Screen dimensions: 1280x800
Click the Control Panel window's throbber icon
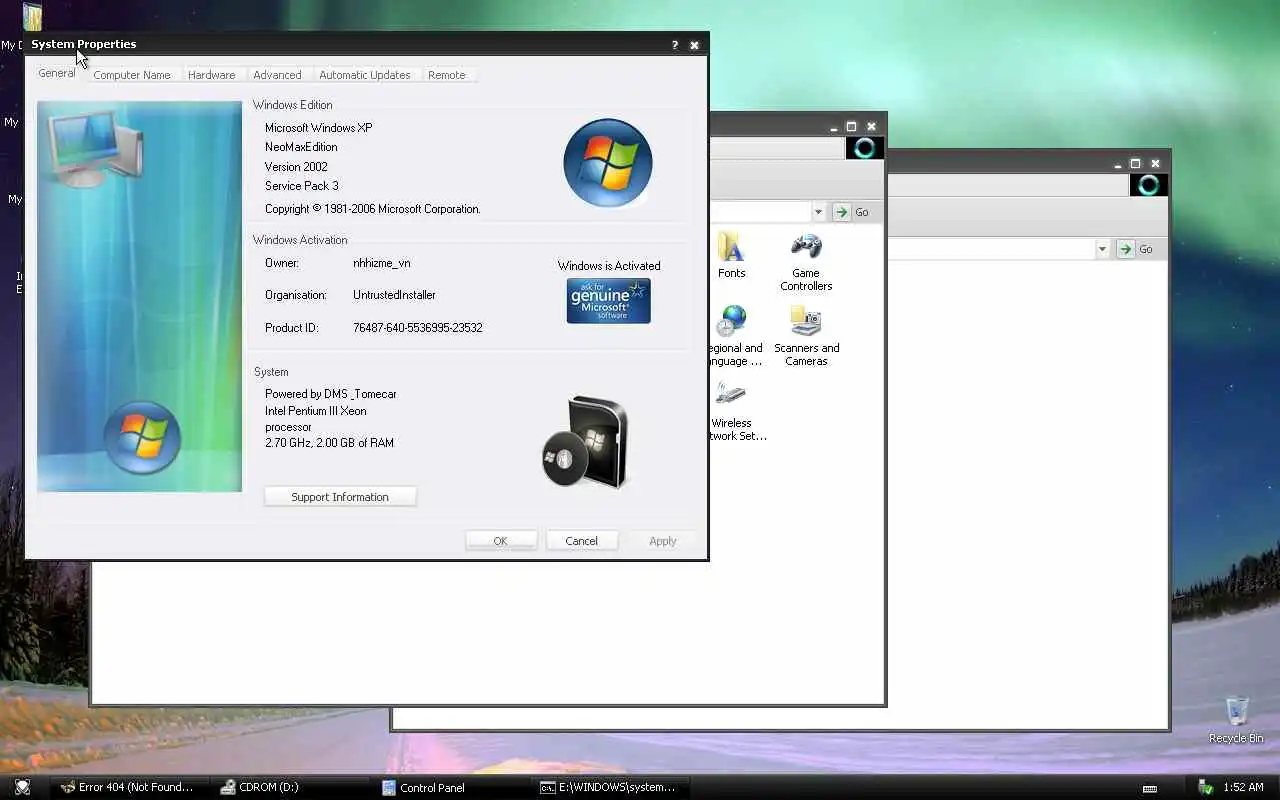coord(865,148)
